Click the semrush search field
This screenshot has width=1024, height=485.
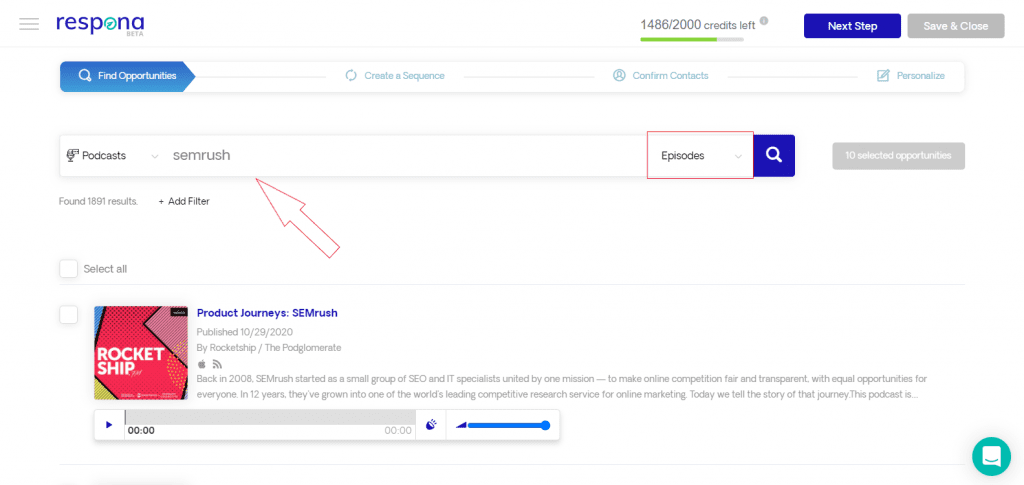coord(405,156)
